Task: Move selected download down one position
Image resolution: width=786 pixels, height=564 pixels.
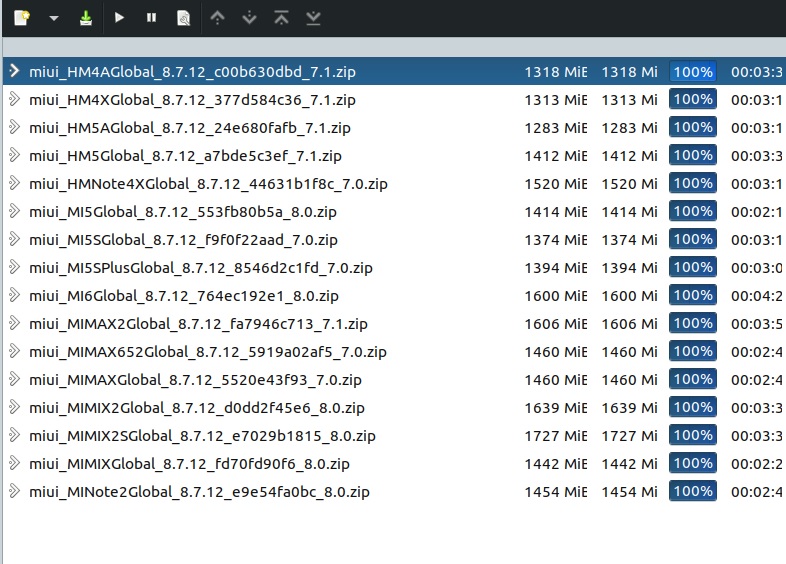Action: tap(249, 18)
